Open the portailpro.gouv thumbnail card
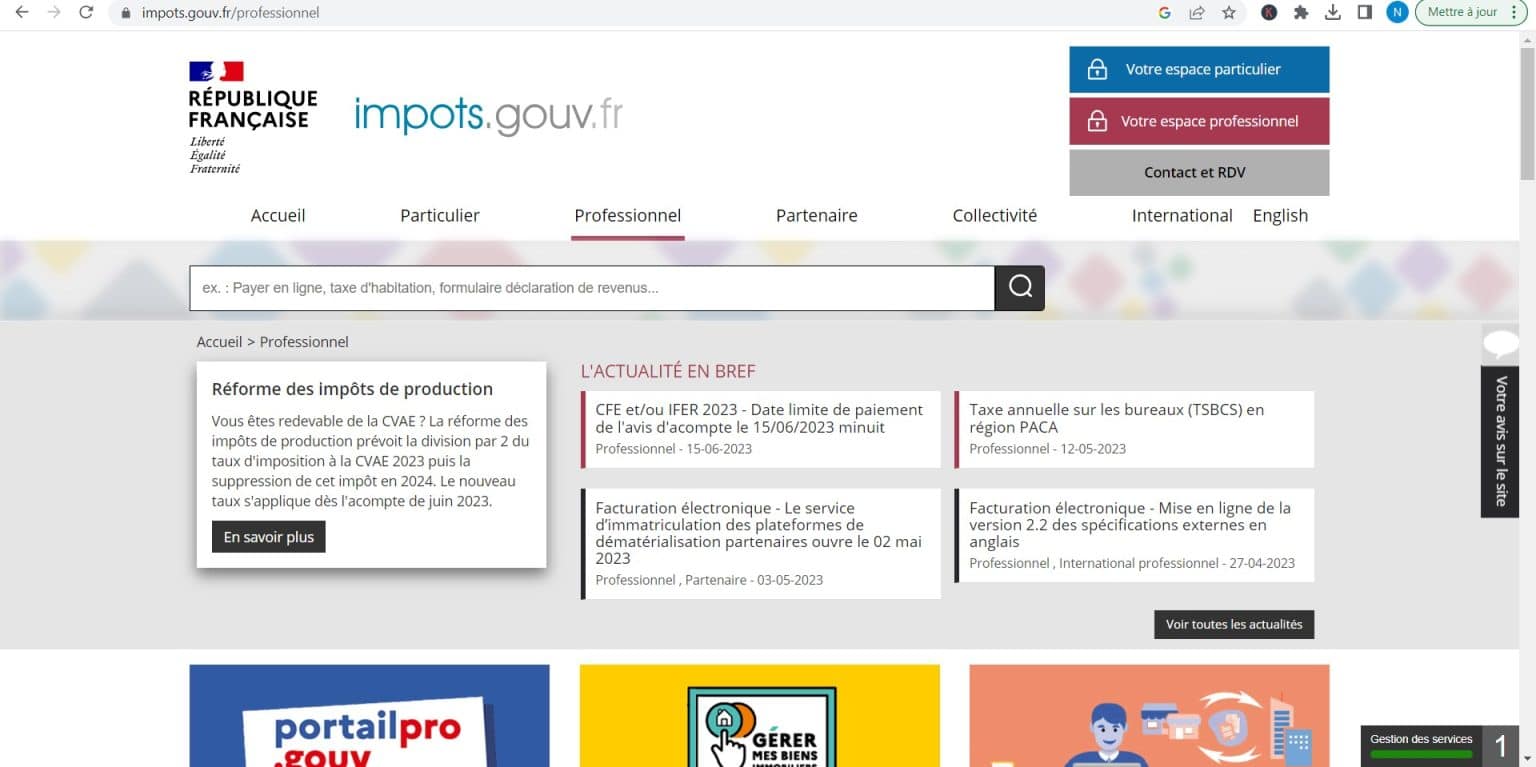Viewport: 1536px width, 767px height. tap(369, 715)
